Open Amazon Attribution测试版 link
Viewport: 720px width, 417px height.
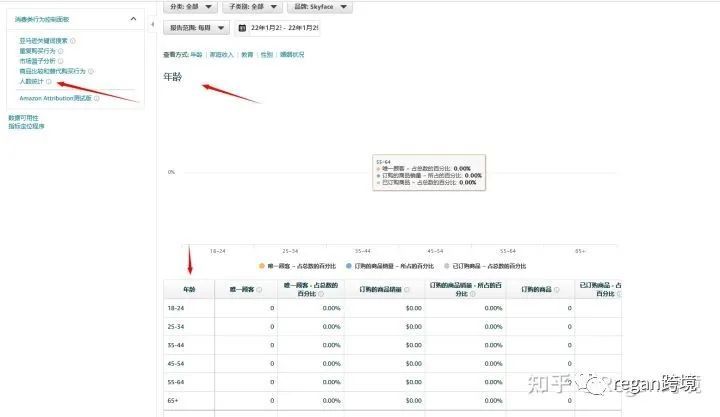(56, 98)
